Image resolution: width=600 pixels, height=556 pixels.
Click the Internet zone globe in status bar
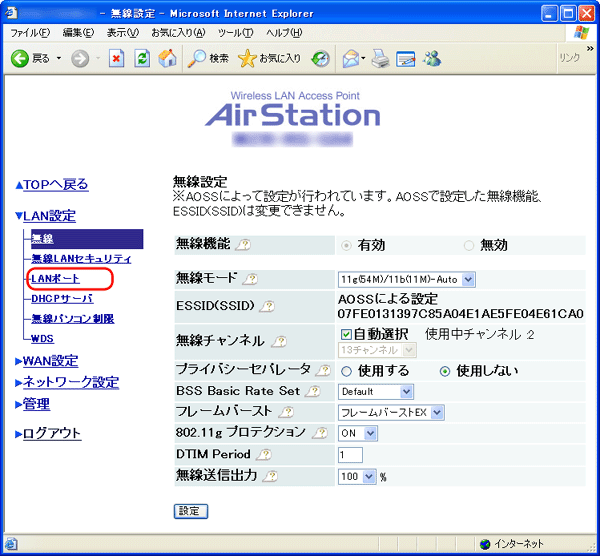click(x=485, y=544)
